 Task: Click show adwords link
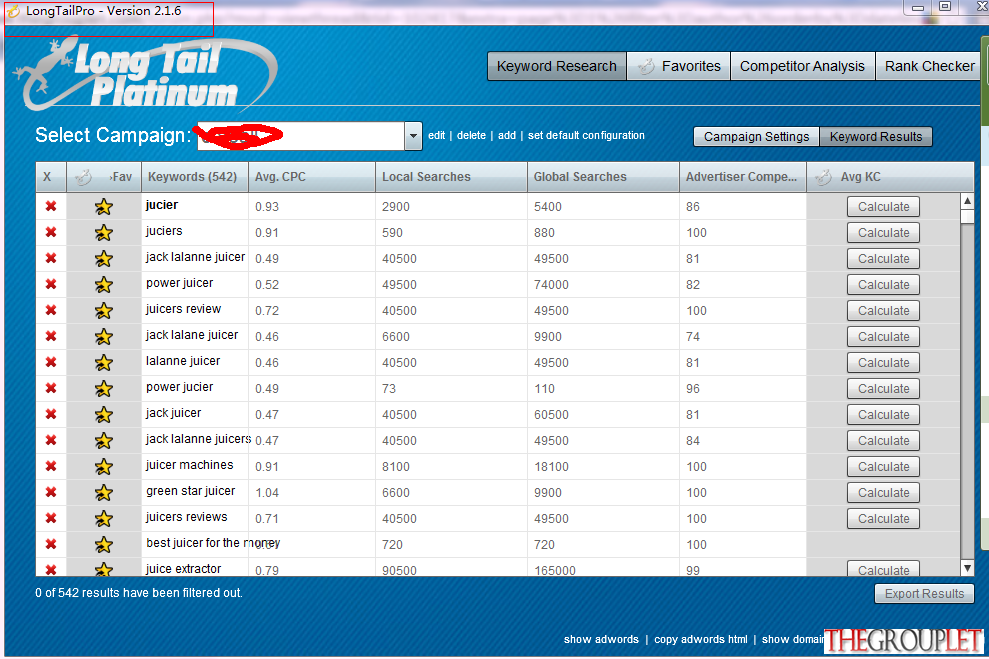(601, 639)
